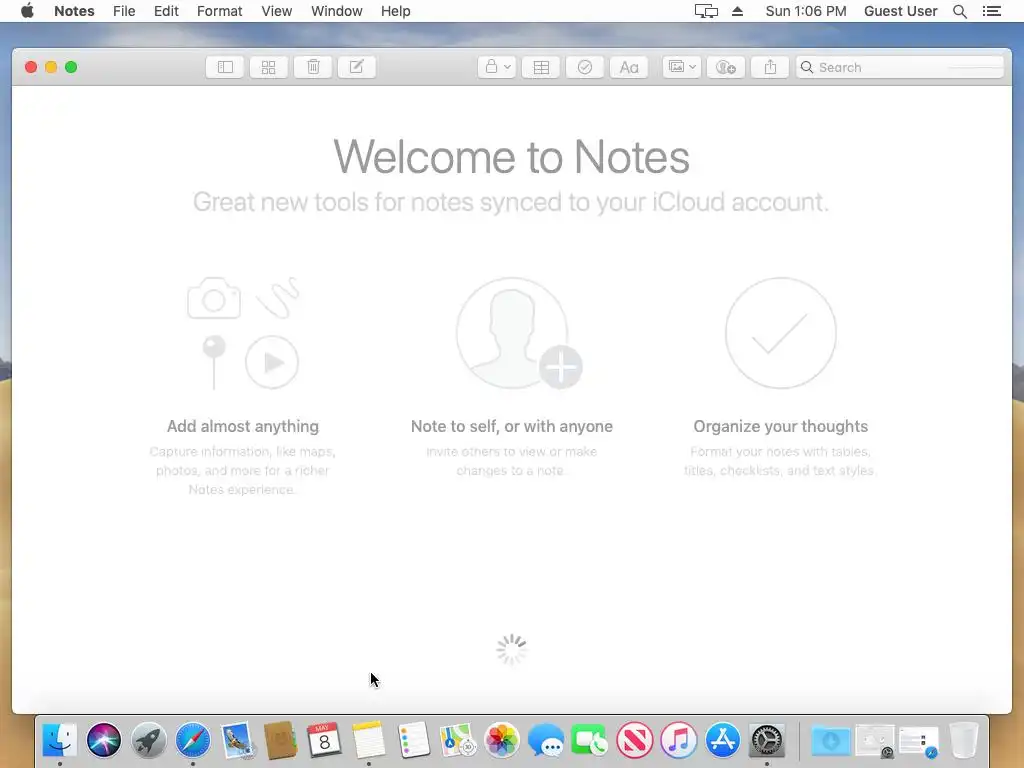
Task: Open Messages bubble icon in Dock
Action: (x=546, y=741)
